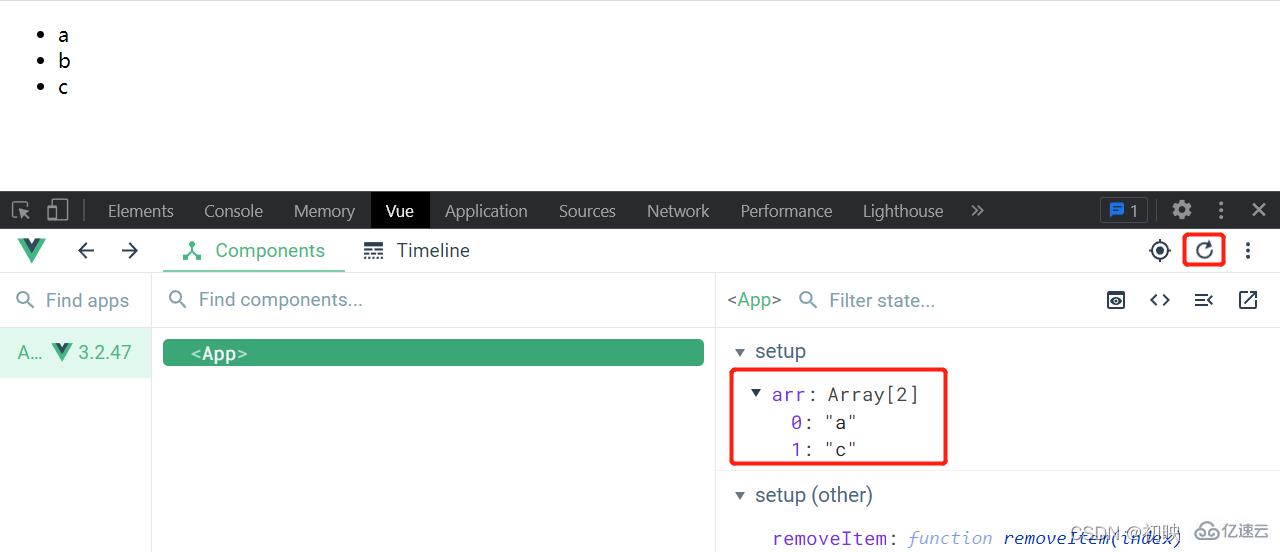
Task: Open the Lighthouse tab
Action: [903, 211]
